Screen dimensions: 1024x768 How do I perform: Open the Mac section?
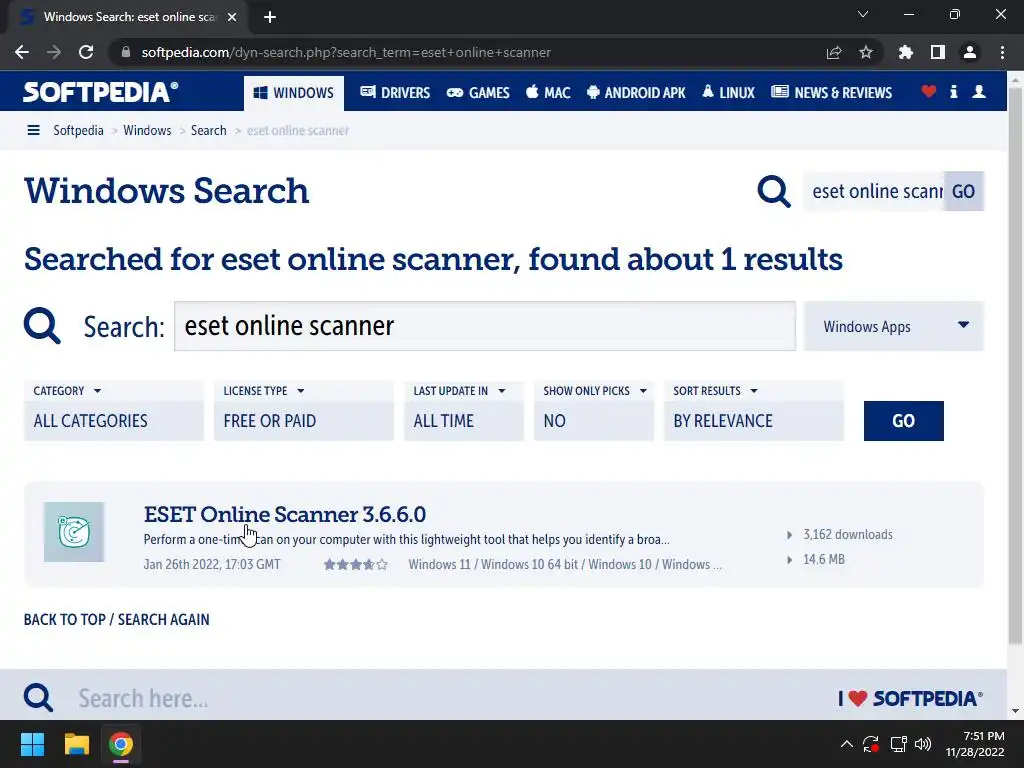click(x=549, y=93)
